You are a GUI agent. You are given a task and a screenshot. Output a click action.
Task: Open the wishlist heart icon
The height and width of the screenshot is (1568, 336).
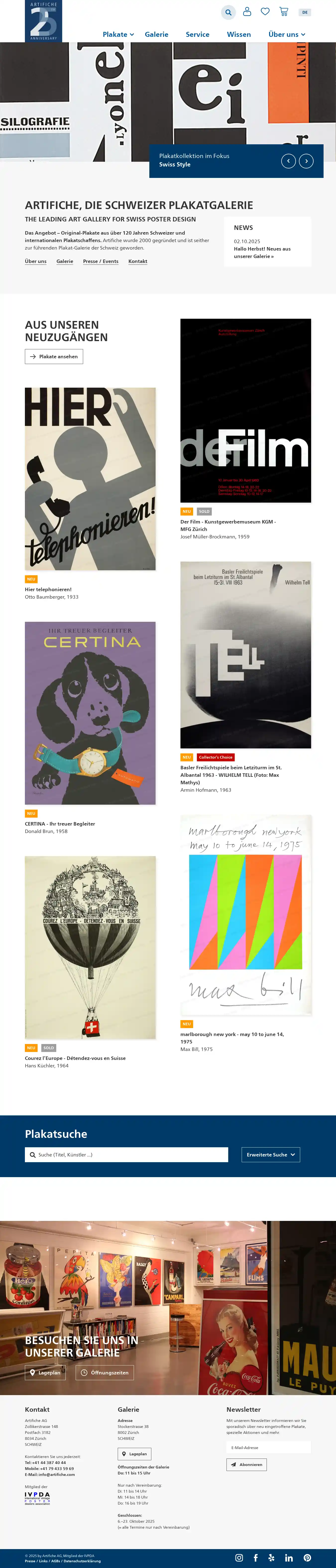tap(265, 11)
